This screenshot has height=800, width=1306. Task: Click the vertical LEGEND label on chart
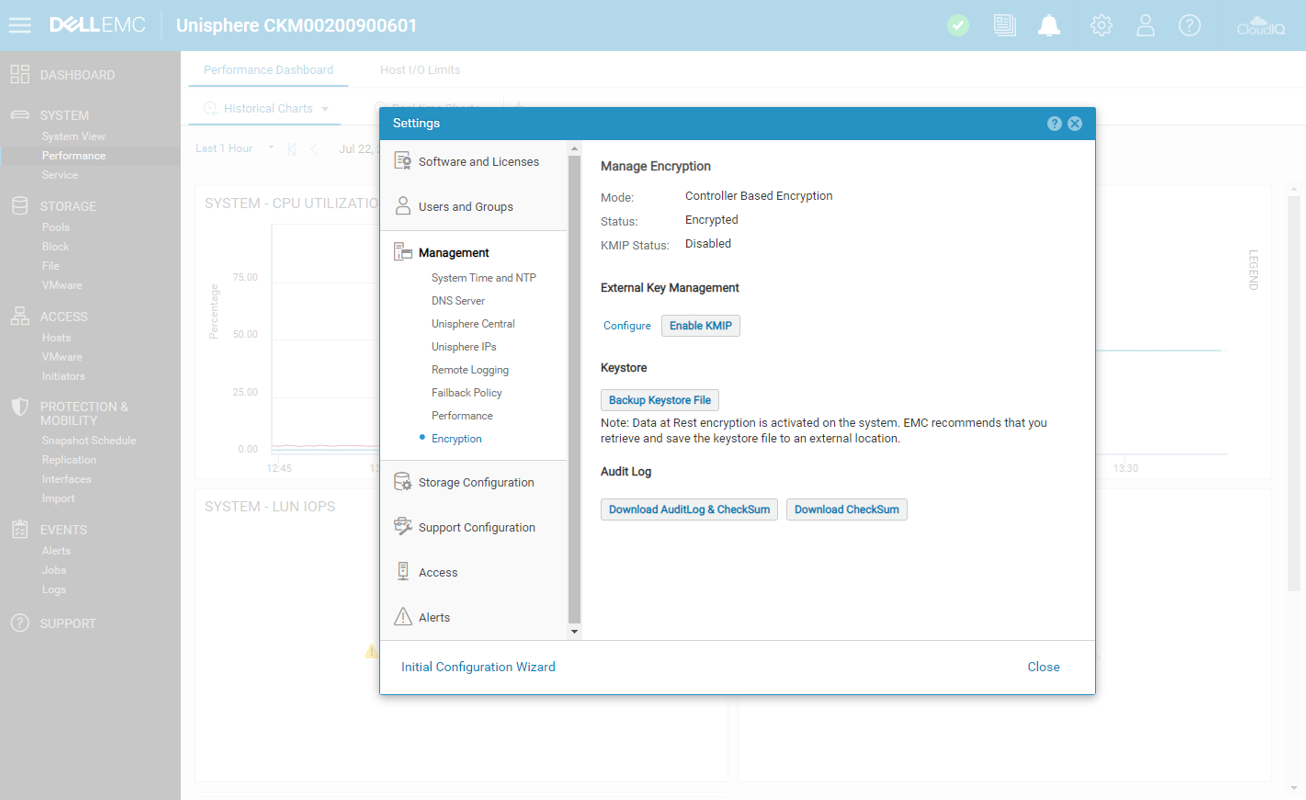coord(1253,270)
